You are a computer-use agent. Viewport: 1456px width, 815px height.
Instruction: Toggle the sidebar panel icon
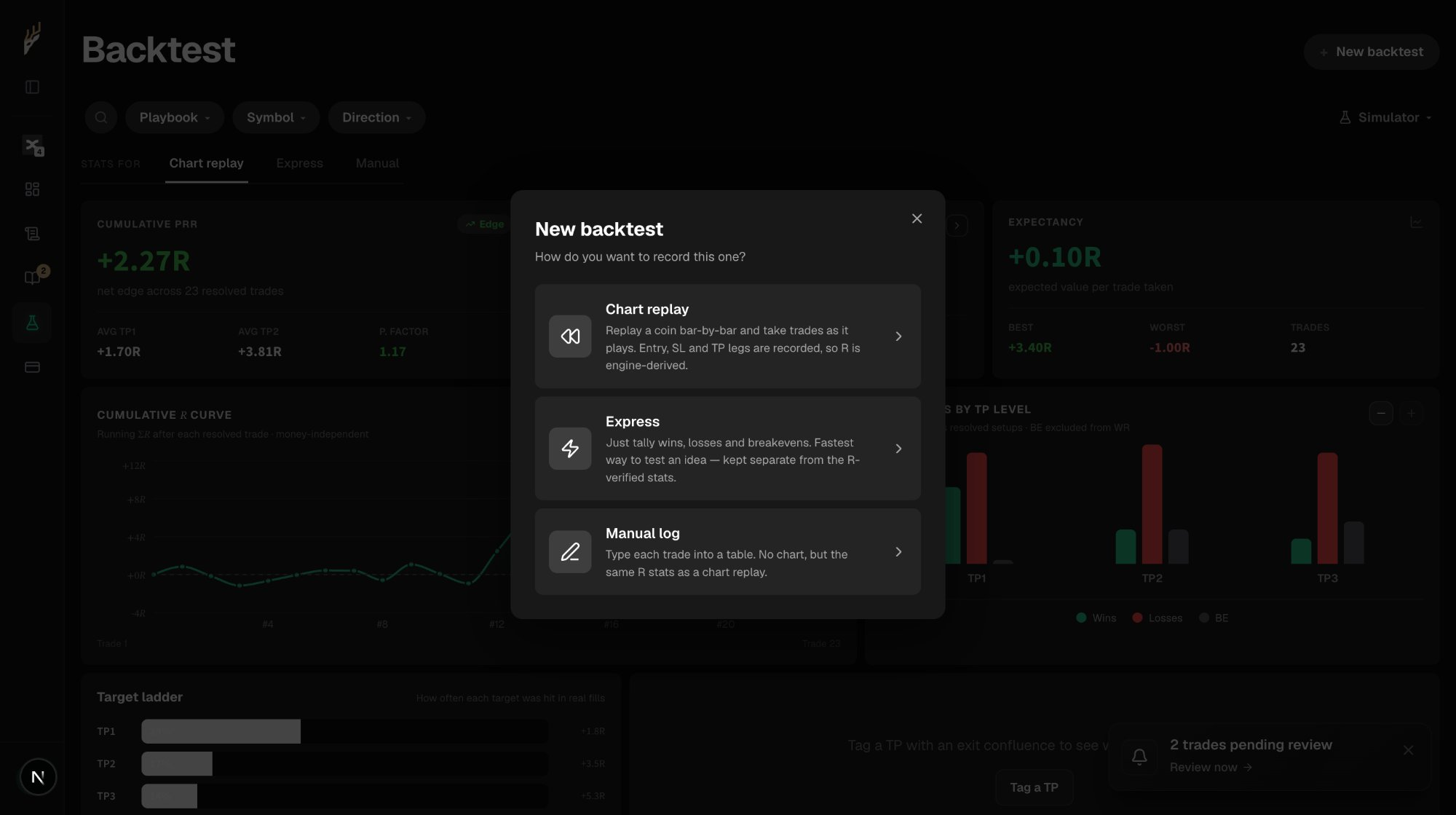click(32, 87)
